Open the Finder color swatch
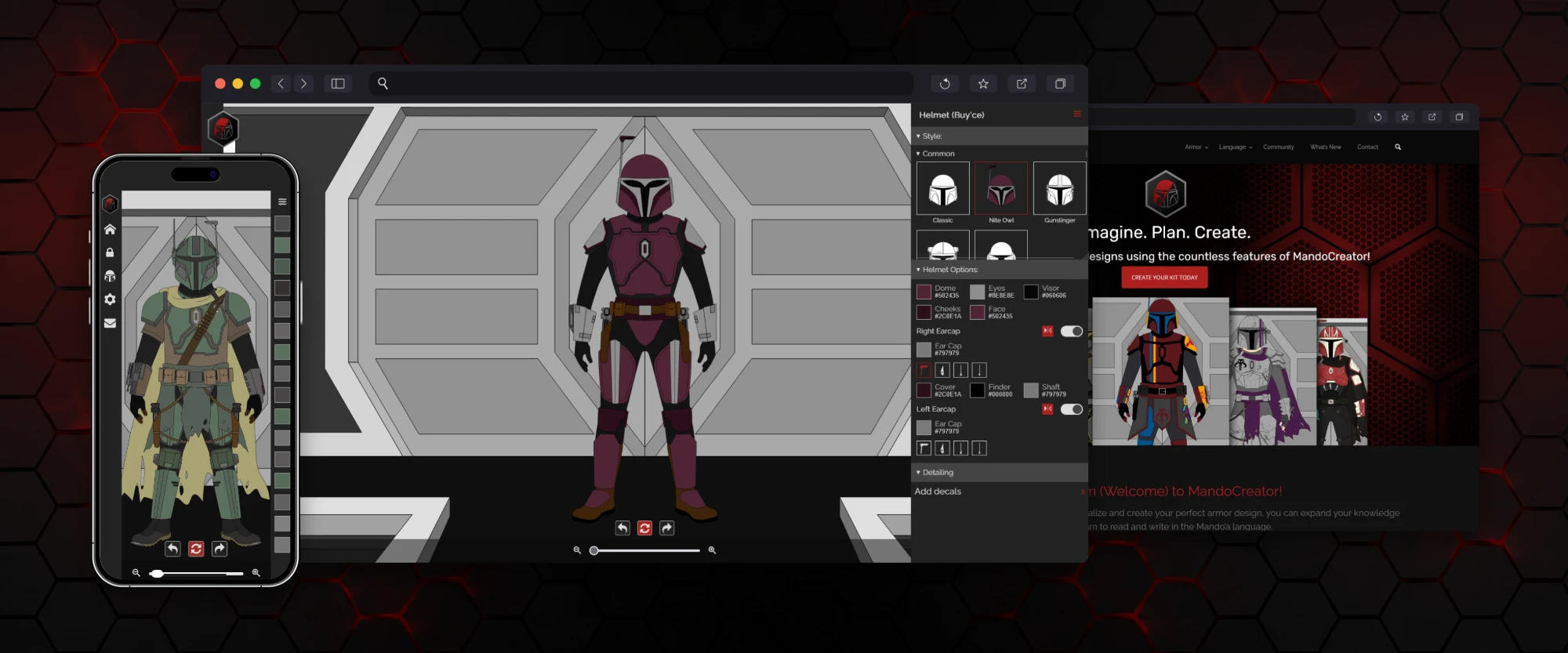This screenshot has width=1568, height=653. click(978, 390)
